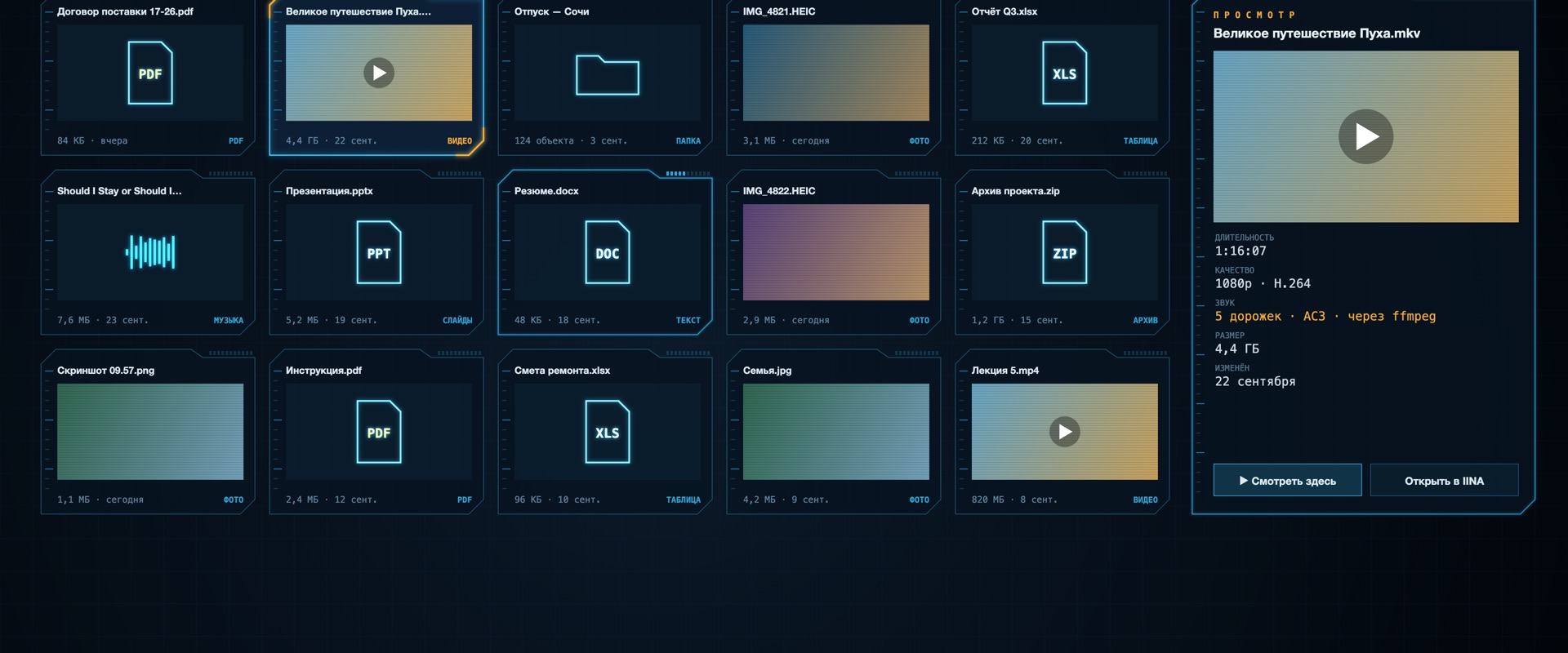Click the file name Презентация.pptx
This screenshot has width=1568, height=653.
pos(329,191)
